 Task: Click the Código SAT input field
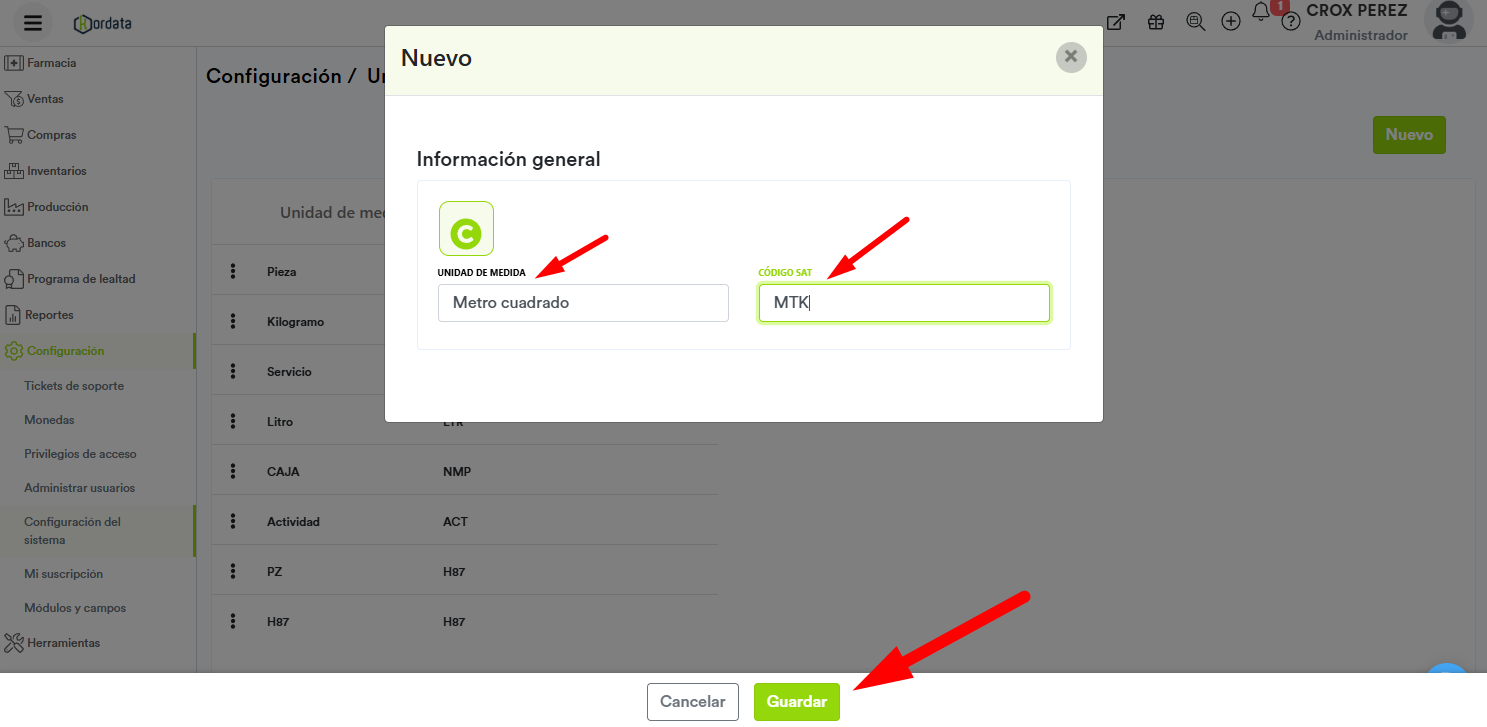[x=904, y=303]
